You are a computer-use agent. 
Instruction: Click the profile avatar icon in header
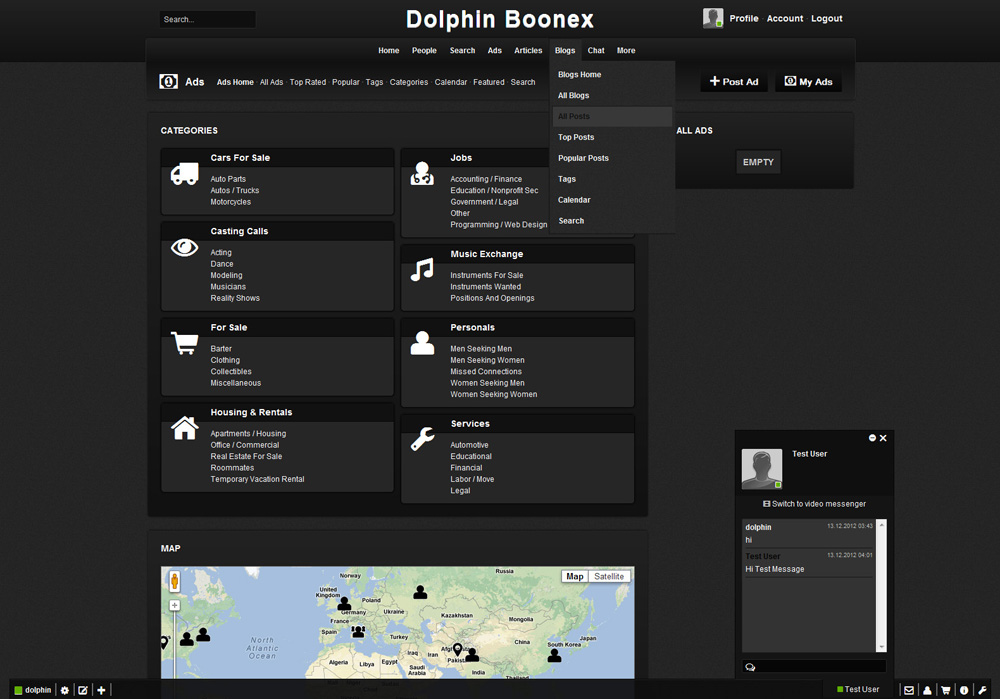pyautogui.click(x=713, y=18)
